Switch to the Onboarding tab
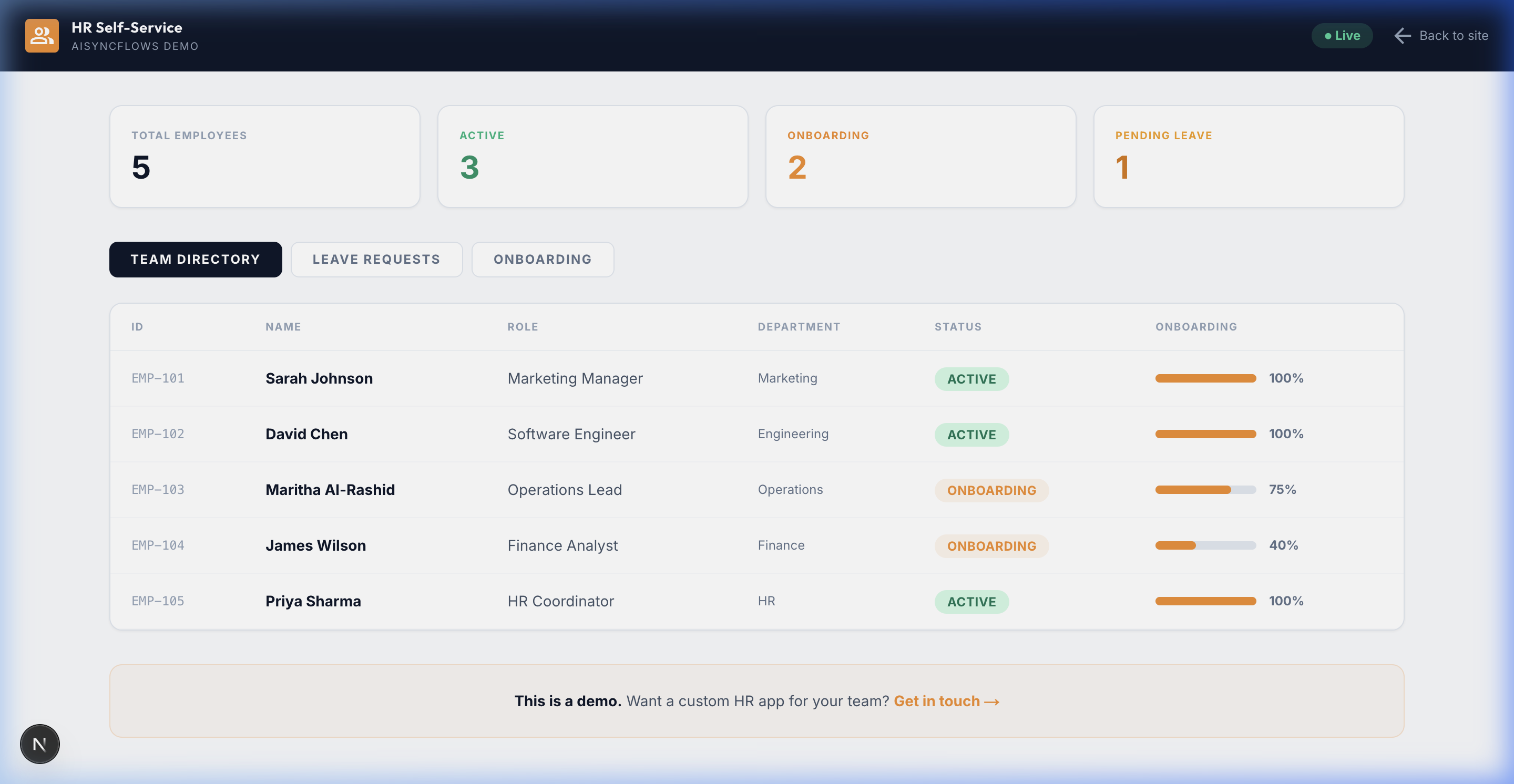This screenshot has height=784, width=1514. [x=542, y=260]
